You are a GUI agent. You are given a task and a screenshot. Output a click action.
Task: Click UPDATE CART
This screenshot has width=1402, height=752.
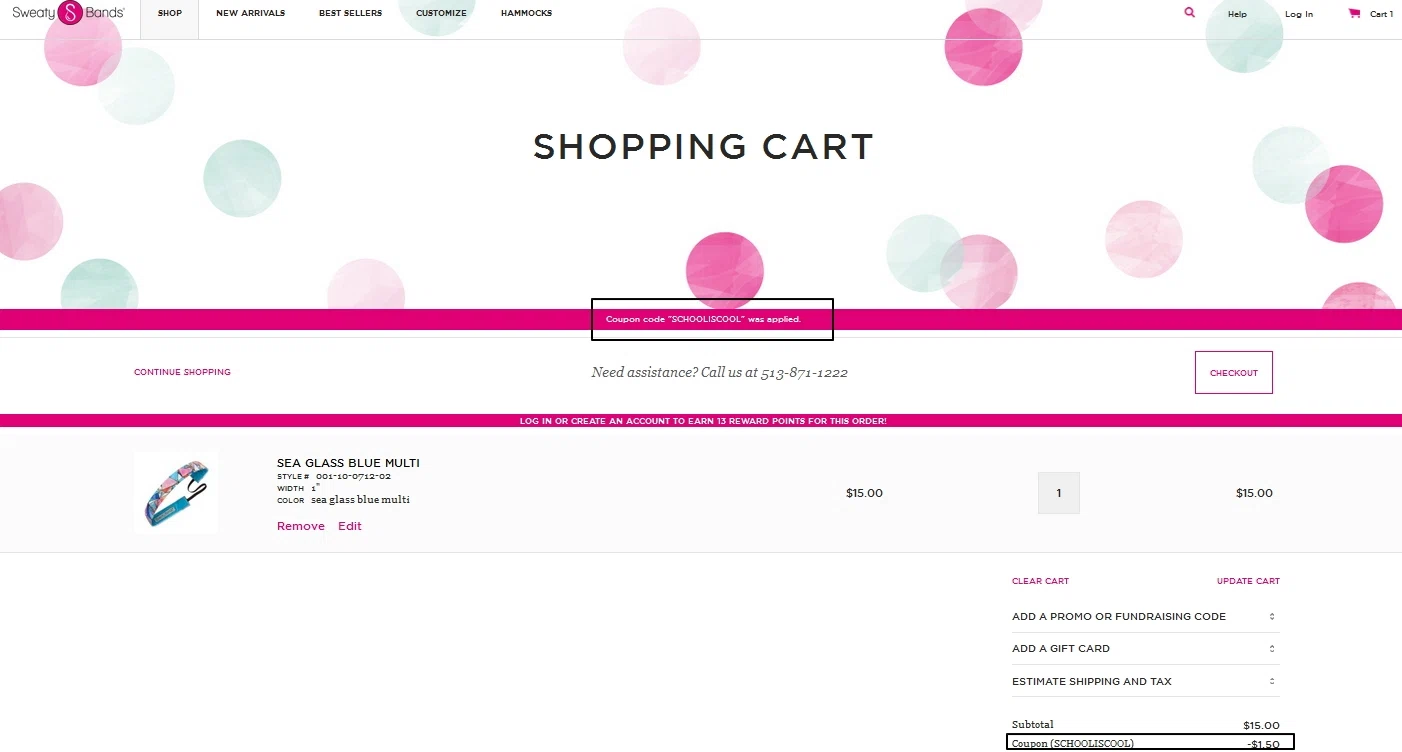point(1248,581)
